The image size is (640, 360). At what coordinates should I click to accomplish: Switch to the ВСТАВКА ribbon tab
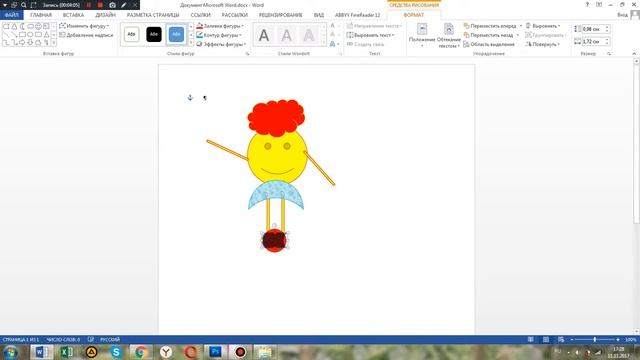pyautogui.click(x=73, y=15)
